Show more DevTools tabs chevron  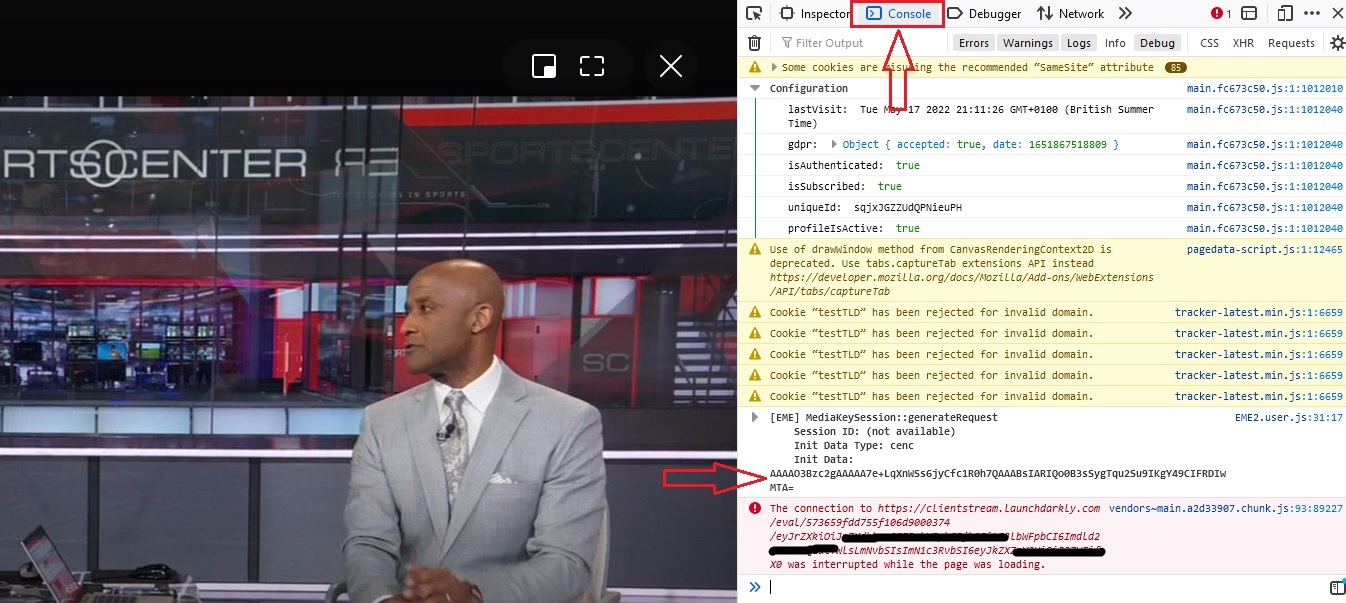point(1125,13)
